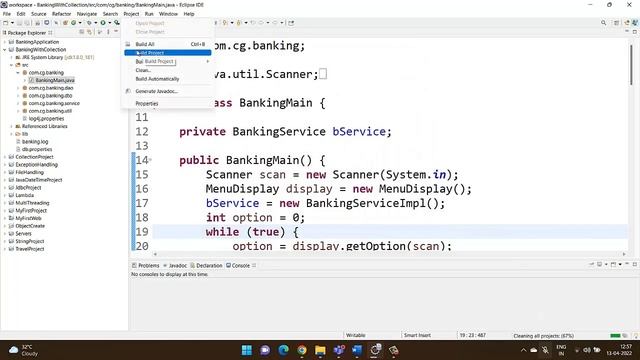Switch to the Problems tab
The height and width of the screenshot is (360, 640).
tap(146, 265)
